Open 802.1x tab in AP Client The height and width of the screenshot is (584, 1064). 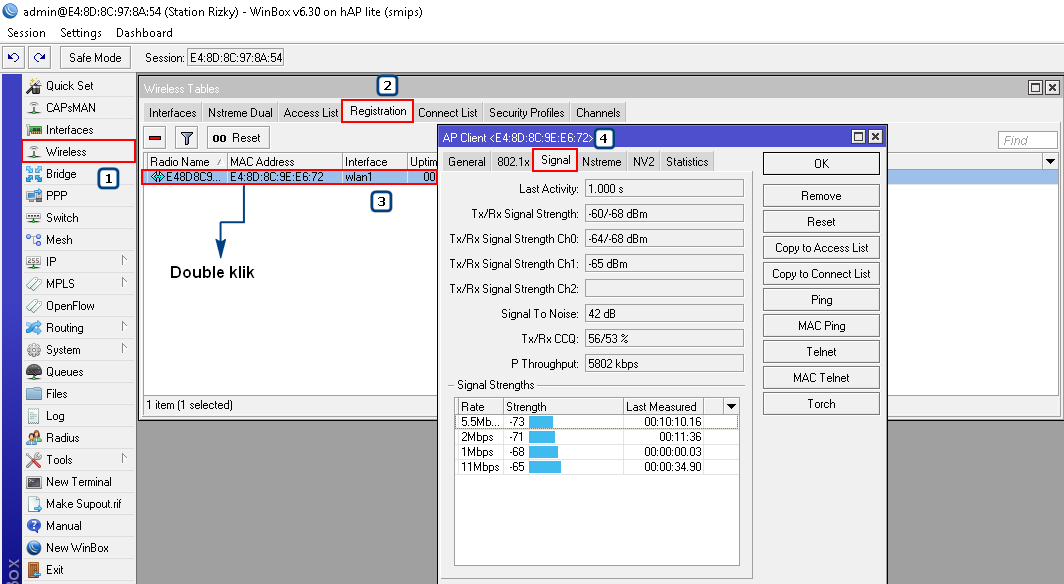click(x=513, y=161)
